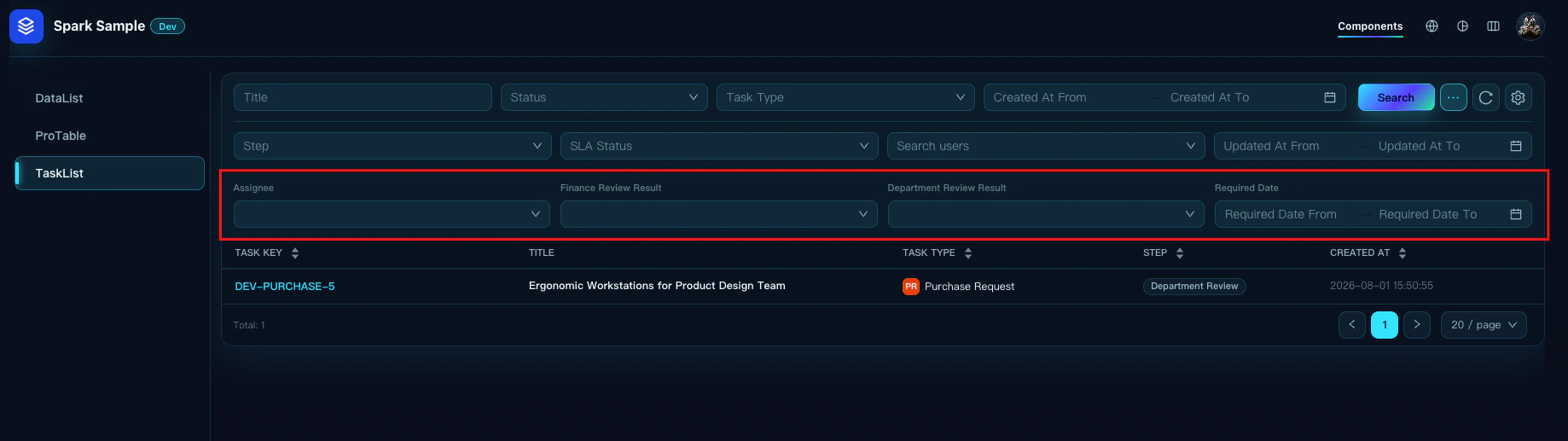This screenshot has width=1568, height=441.
Task: Click the Total: 1 count text
Action: click(x=249, y=325)
